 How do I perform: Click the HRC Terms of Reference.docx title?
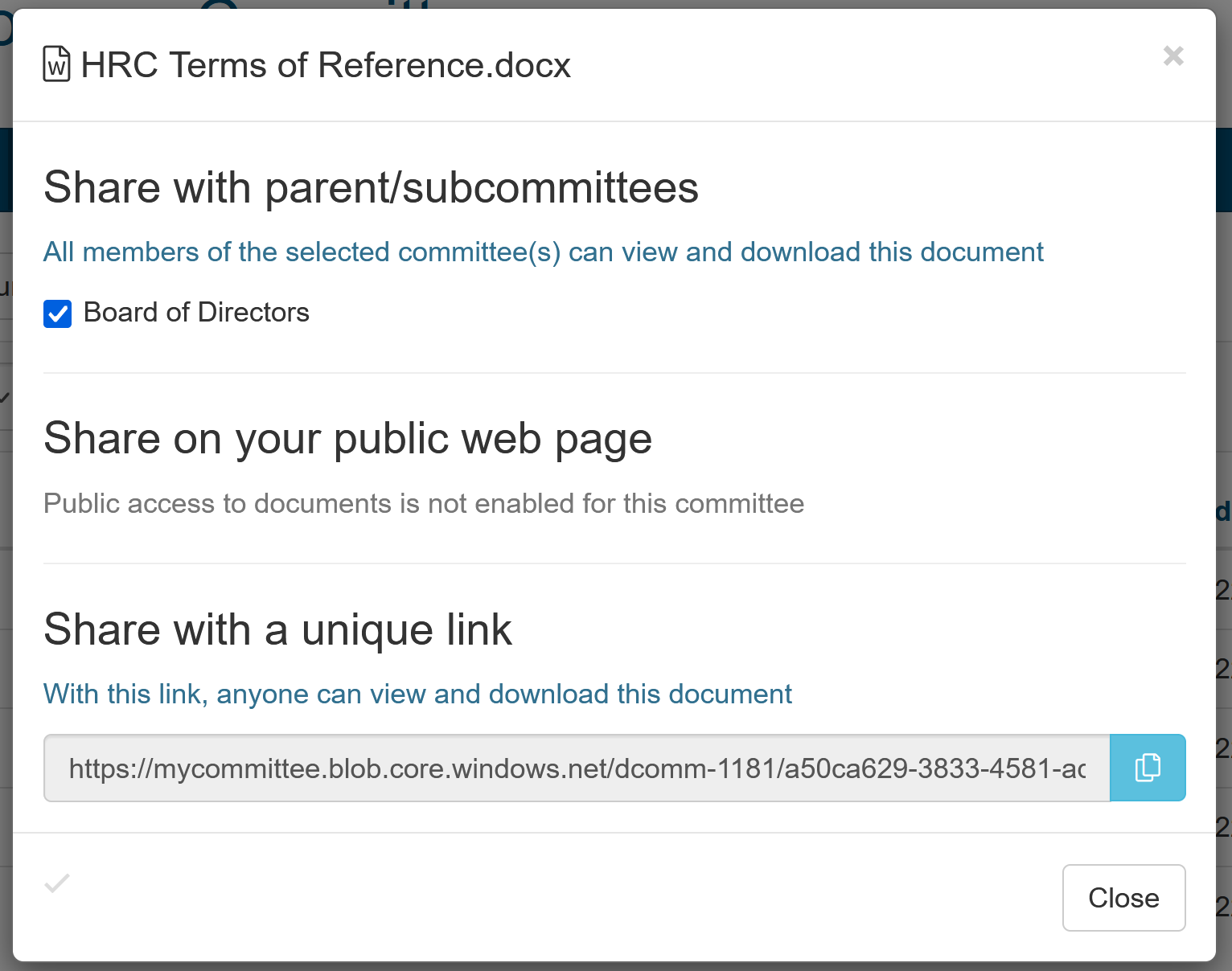click(x=326, y=65)
